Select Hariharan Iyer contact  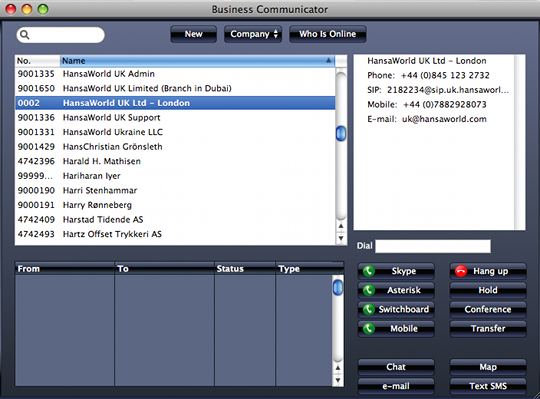[175, 176]
